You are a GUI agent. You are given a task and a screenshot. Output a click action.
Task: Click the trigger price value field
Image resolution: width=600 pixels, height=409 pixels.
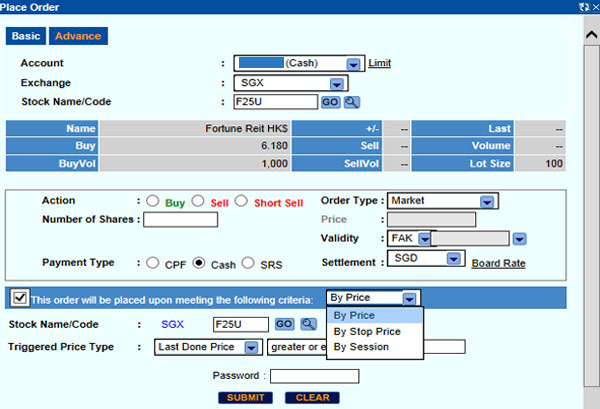[x=445, y=347]
